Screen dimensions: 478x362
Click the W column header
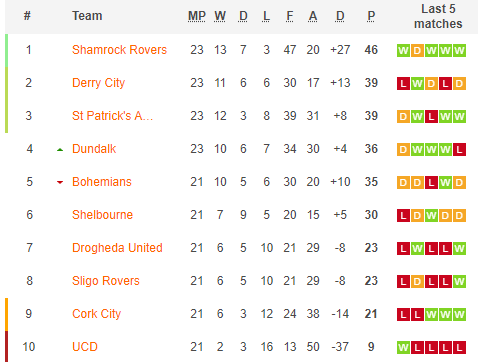(x=220, y=16)
